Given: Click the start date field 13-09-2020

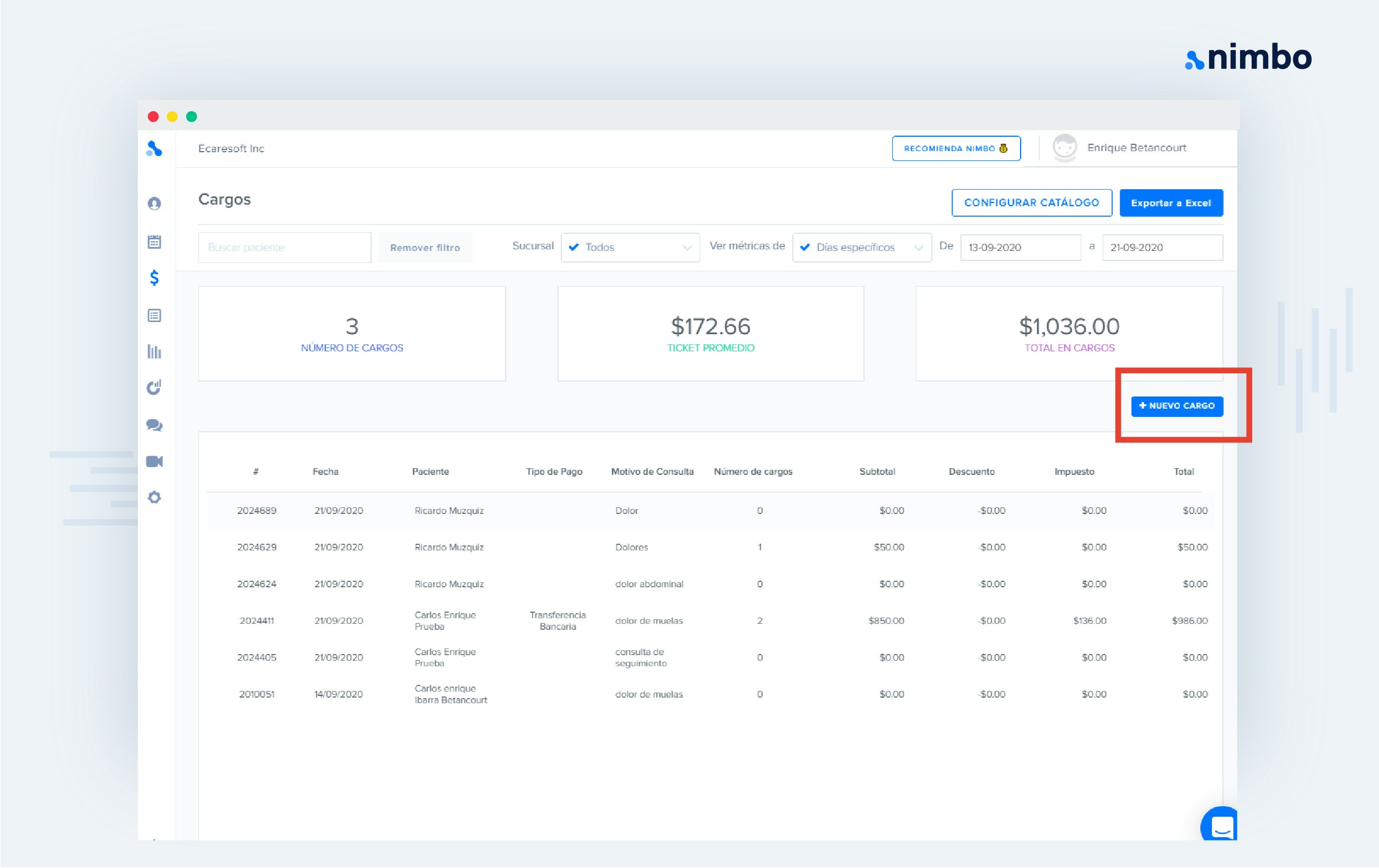Looking at the screenshot, I should [x=1020, y=248].
